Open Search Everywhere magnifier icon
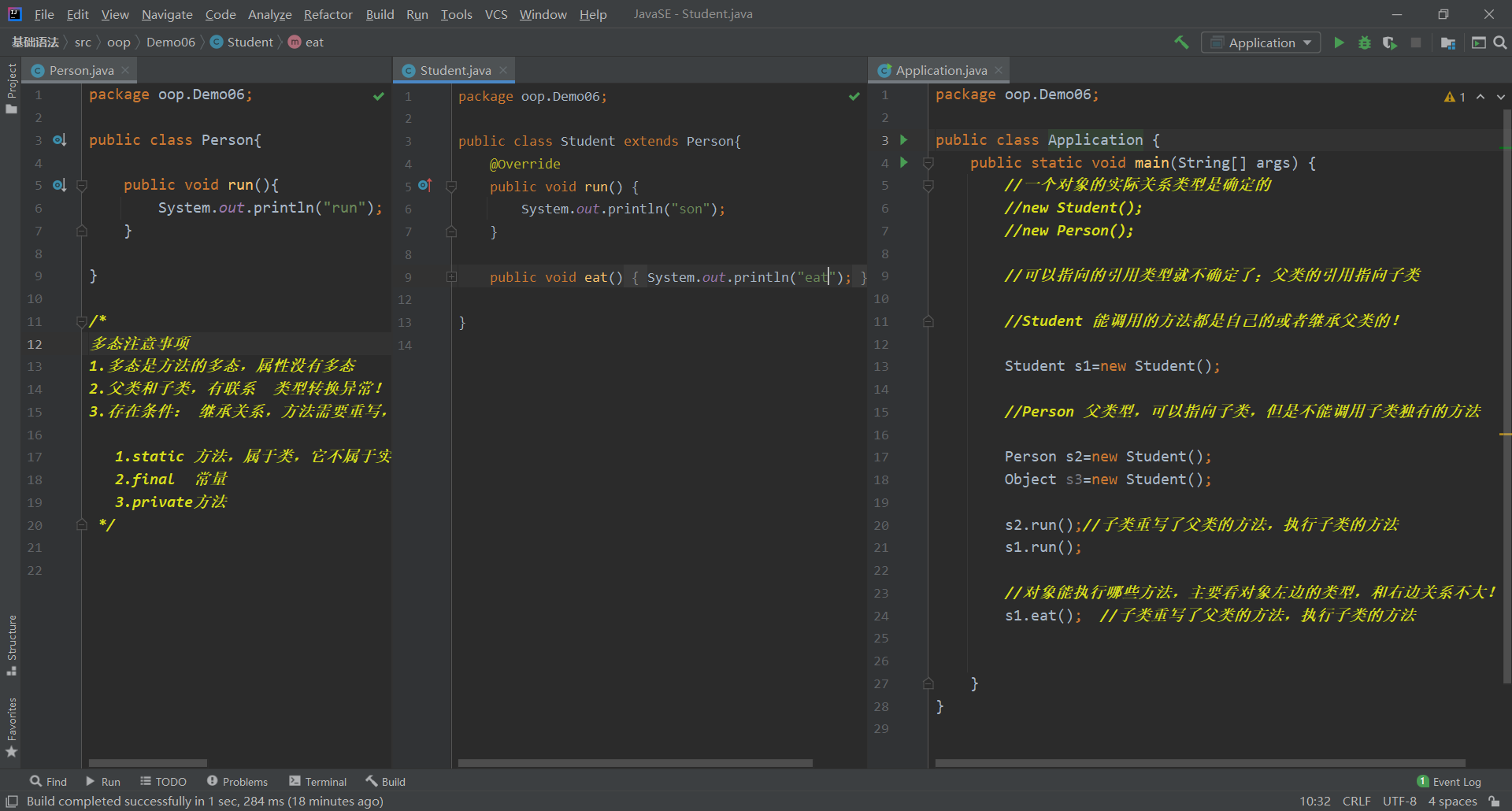Viewport: 1512px width, 811px height. [x=1500, y=43]
